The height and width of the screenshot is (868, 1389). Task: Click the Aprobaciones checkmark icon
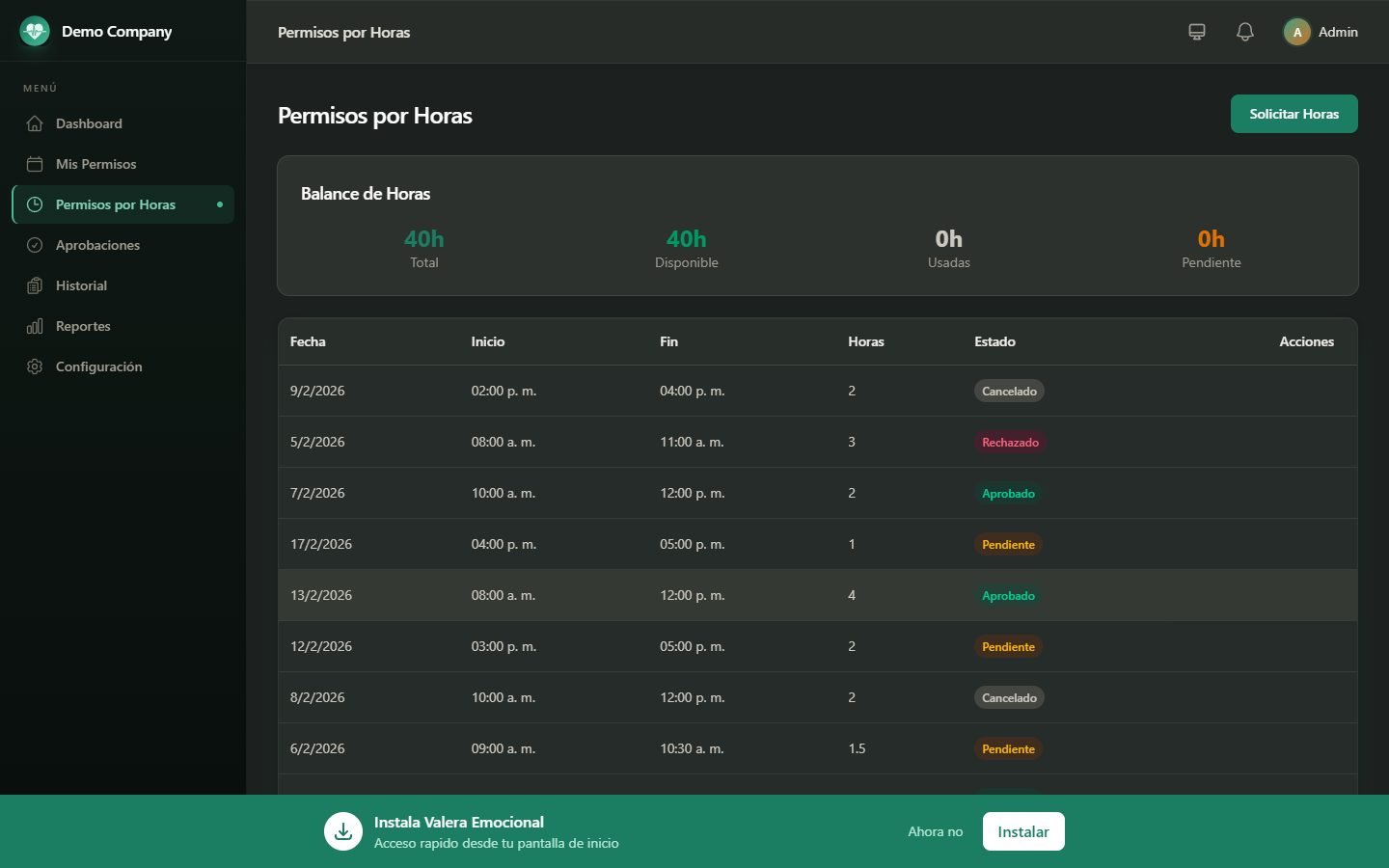click(35, 245)
